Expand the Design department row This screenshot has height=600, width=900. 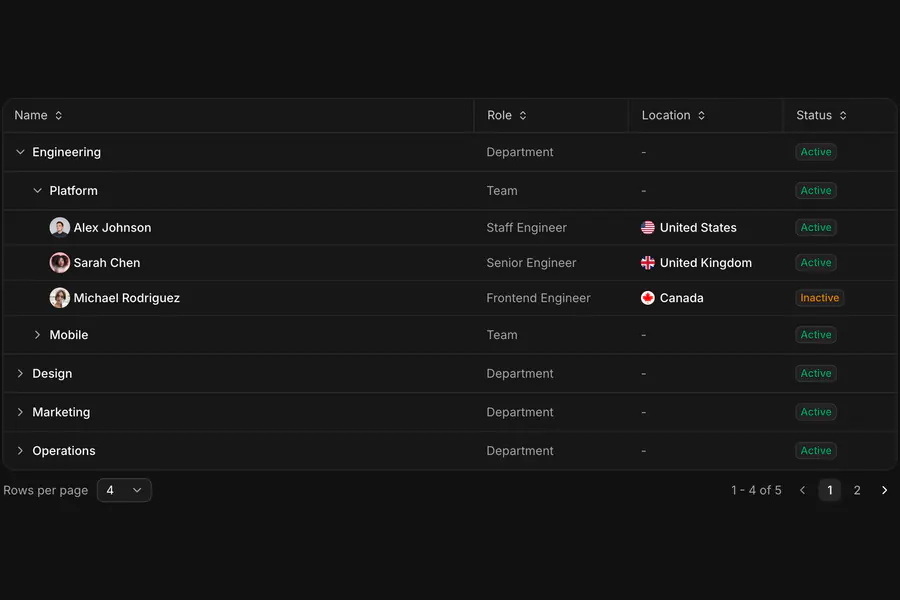pos(20,373)
